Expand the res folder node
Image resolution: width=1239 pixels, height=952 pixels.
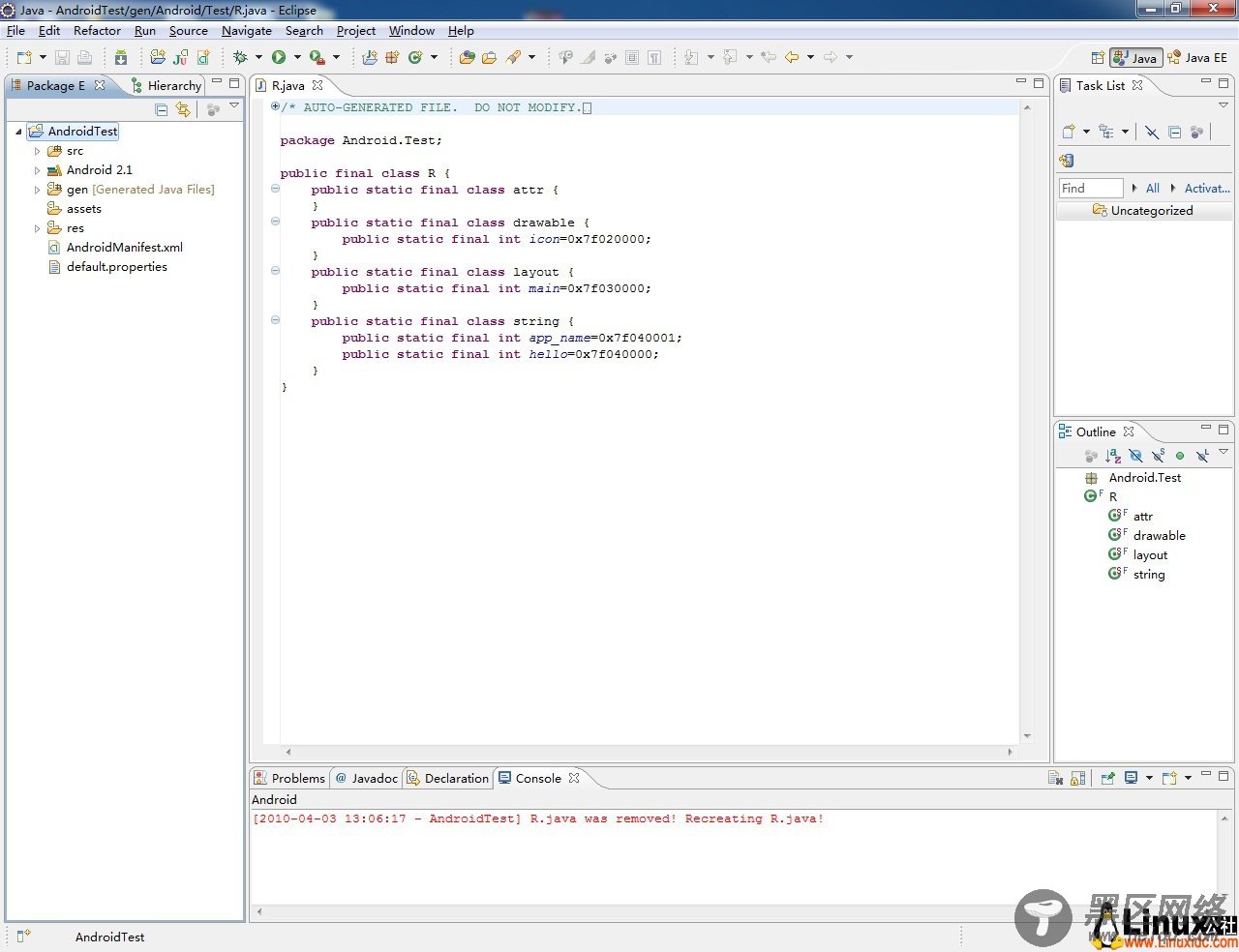[x=37, y=228]
